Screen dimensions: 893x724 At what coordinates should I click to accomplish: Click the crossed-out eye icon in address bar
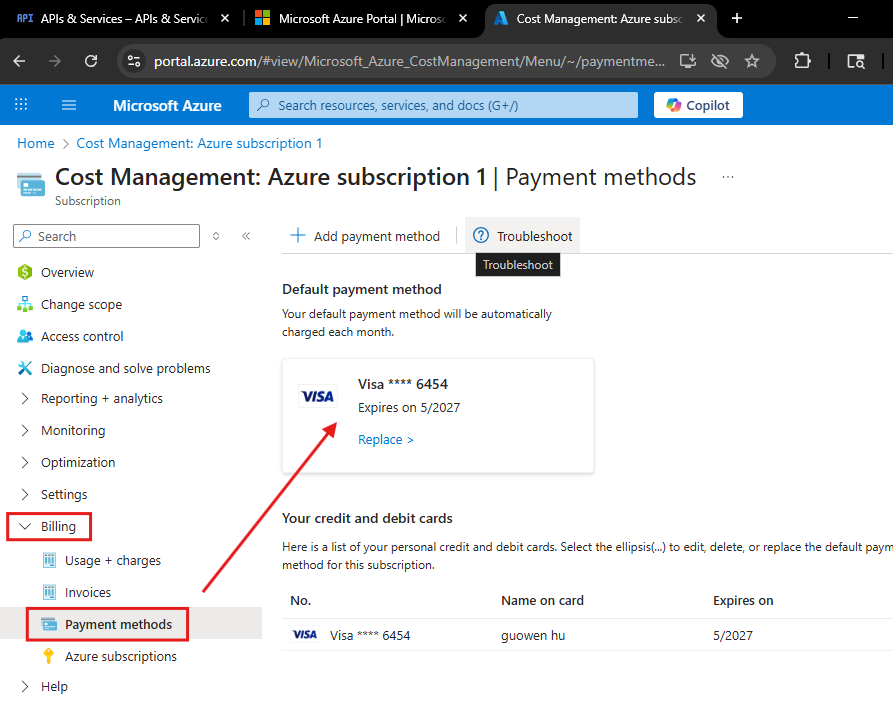[x=720, y=61]
